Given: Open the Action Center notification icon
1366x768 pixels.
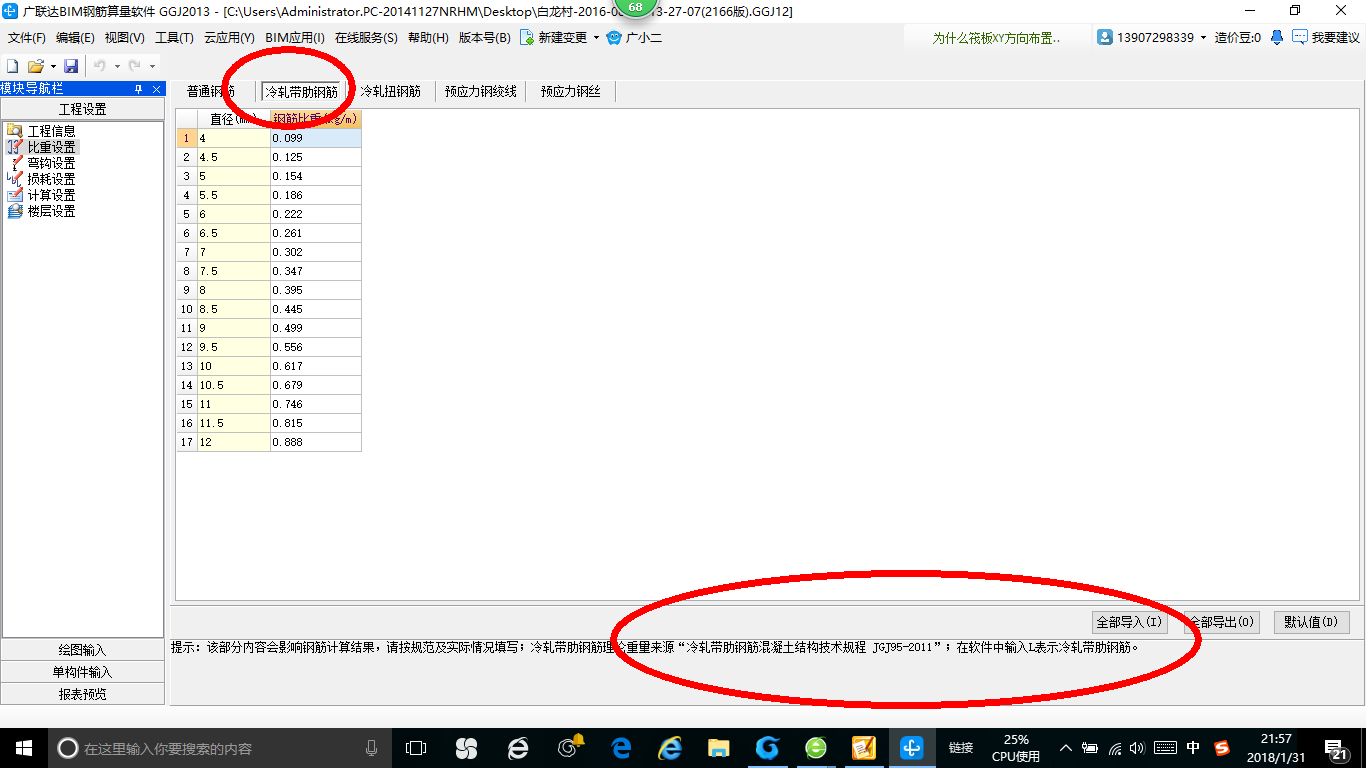Looking at the screenshot, I should click(1337, 748).
